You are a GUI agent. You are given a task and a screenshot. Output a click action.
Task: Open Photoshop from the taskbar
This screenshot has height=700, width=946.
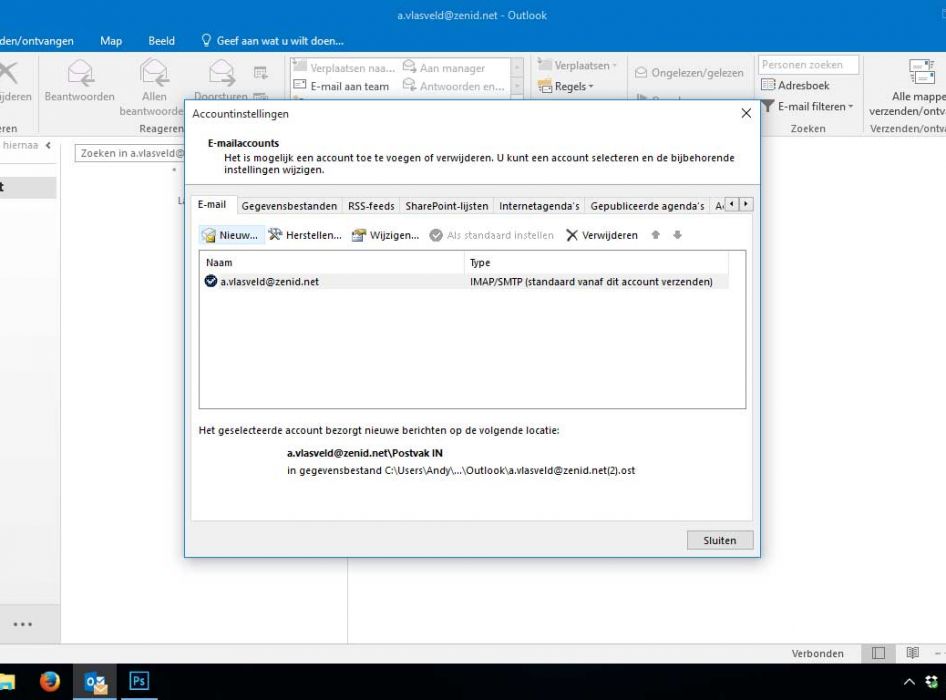(139, 681)
